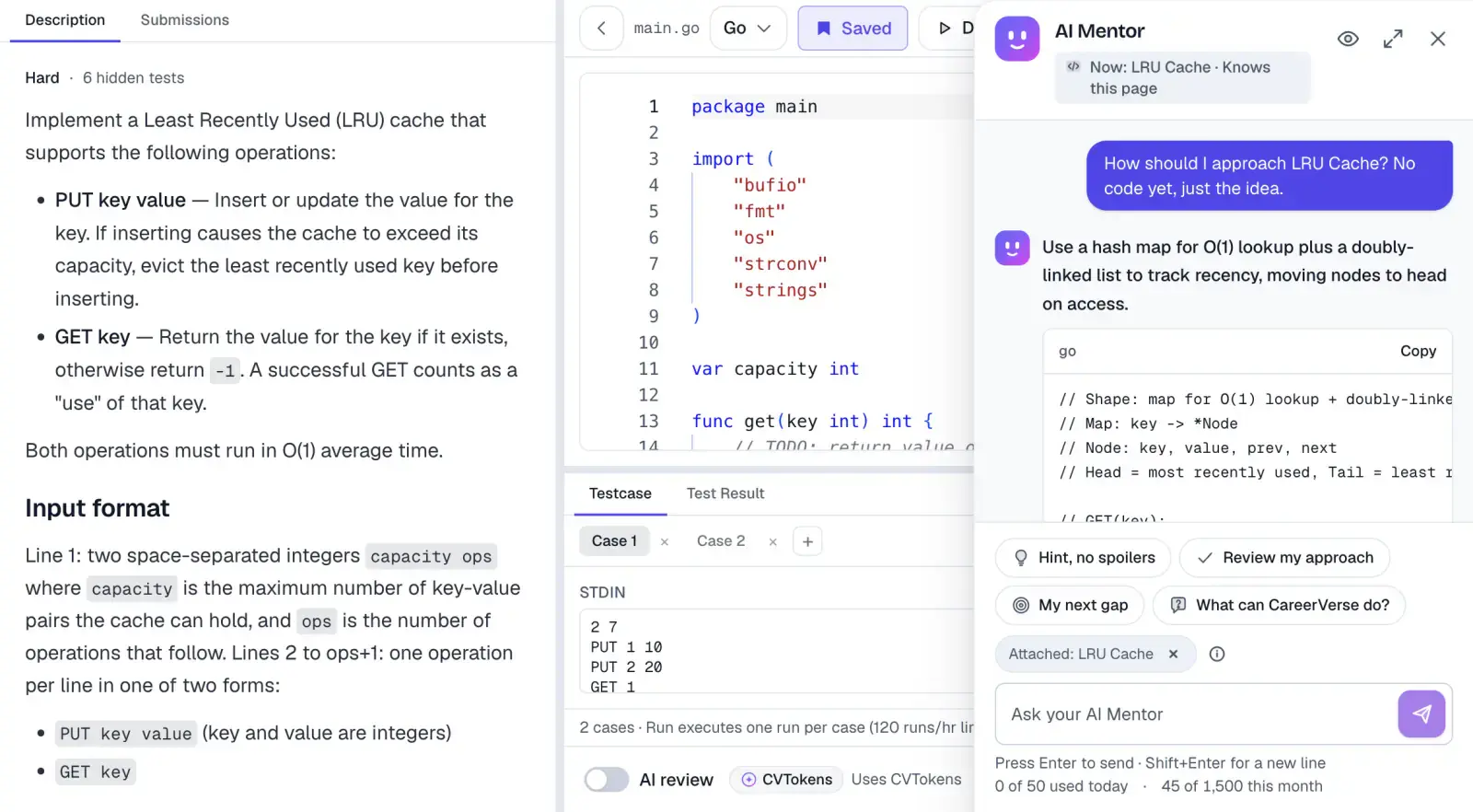Expand the AI Mentor panel to fullscreen
Viewport: 1473px width, 812px height.
point(1393,39)
